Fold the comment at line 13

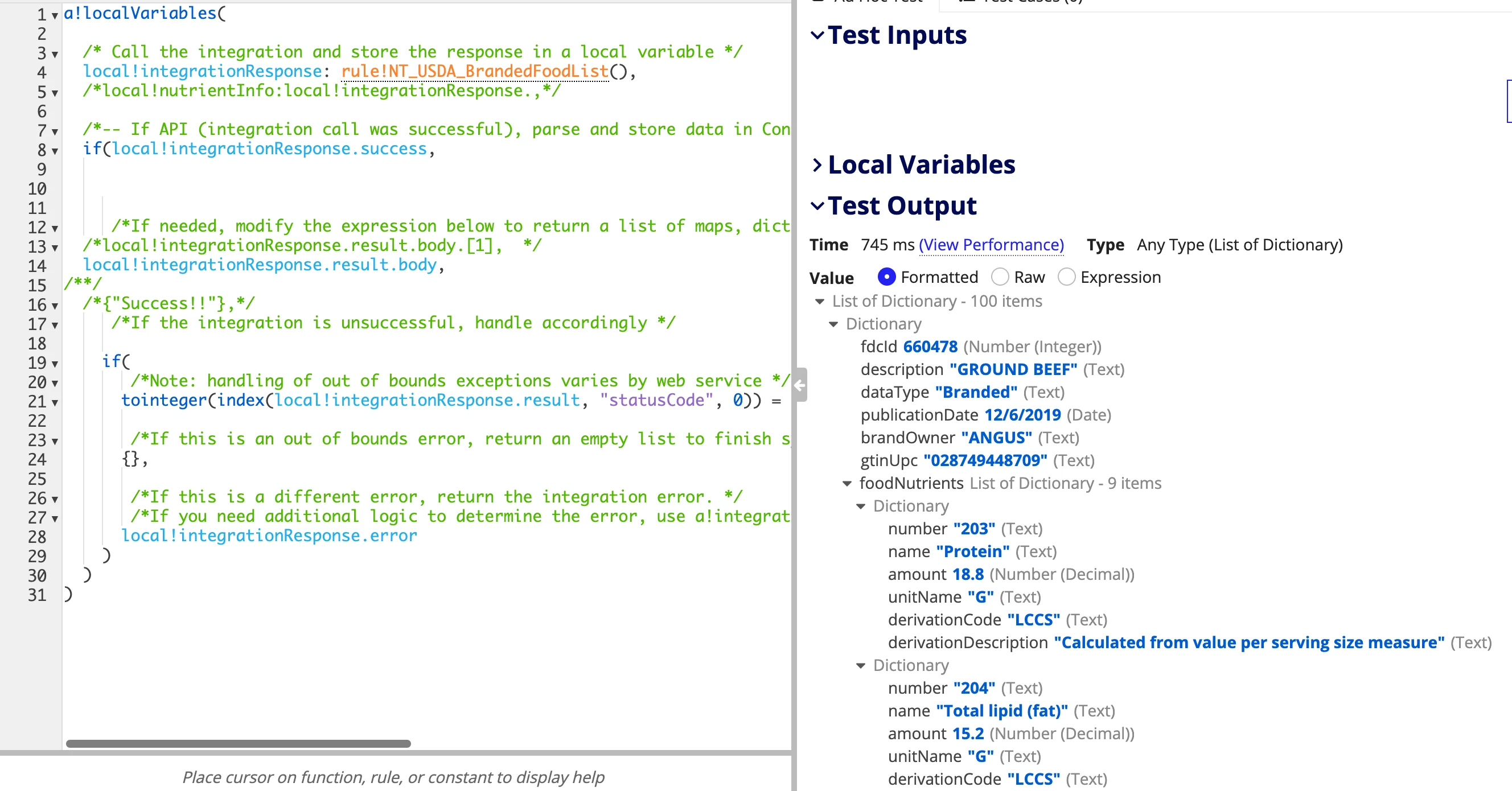click(x=55, y=248)
